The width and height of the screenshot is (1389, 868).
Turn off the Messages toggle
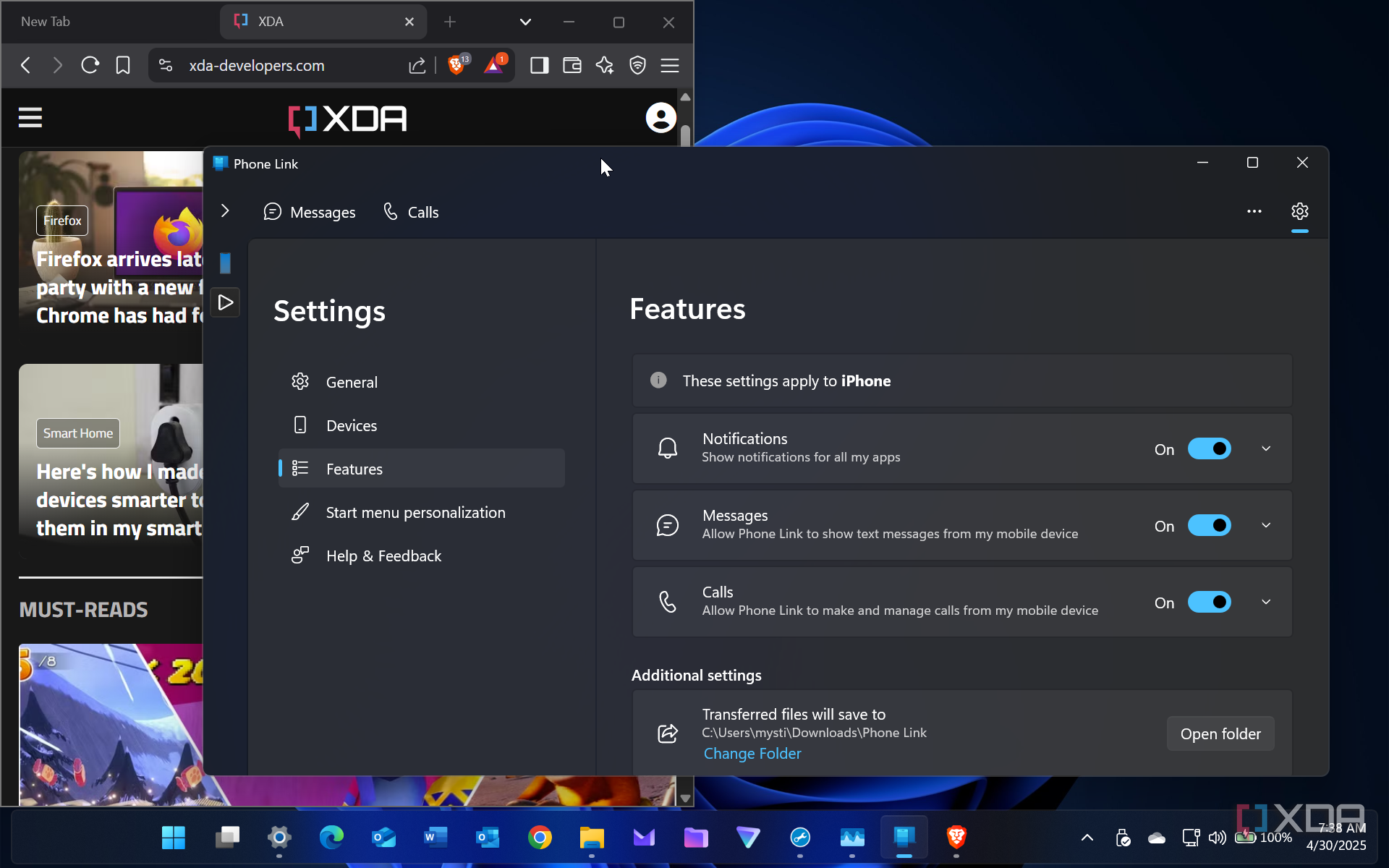(x=1209, y=526)
